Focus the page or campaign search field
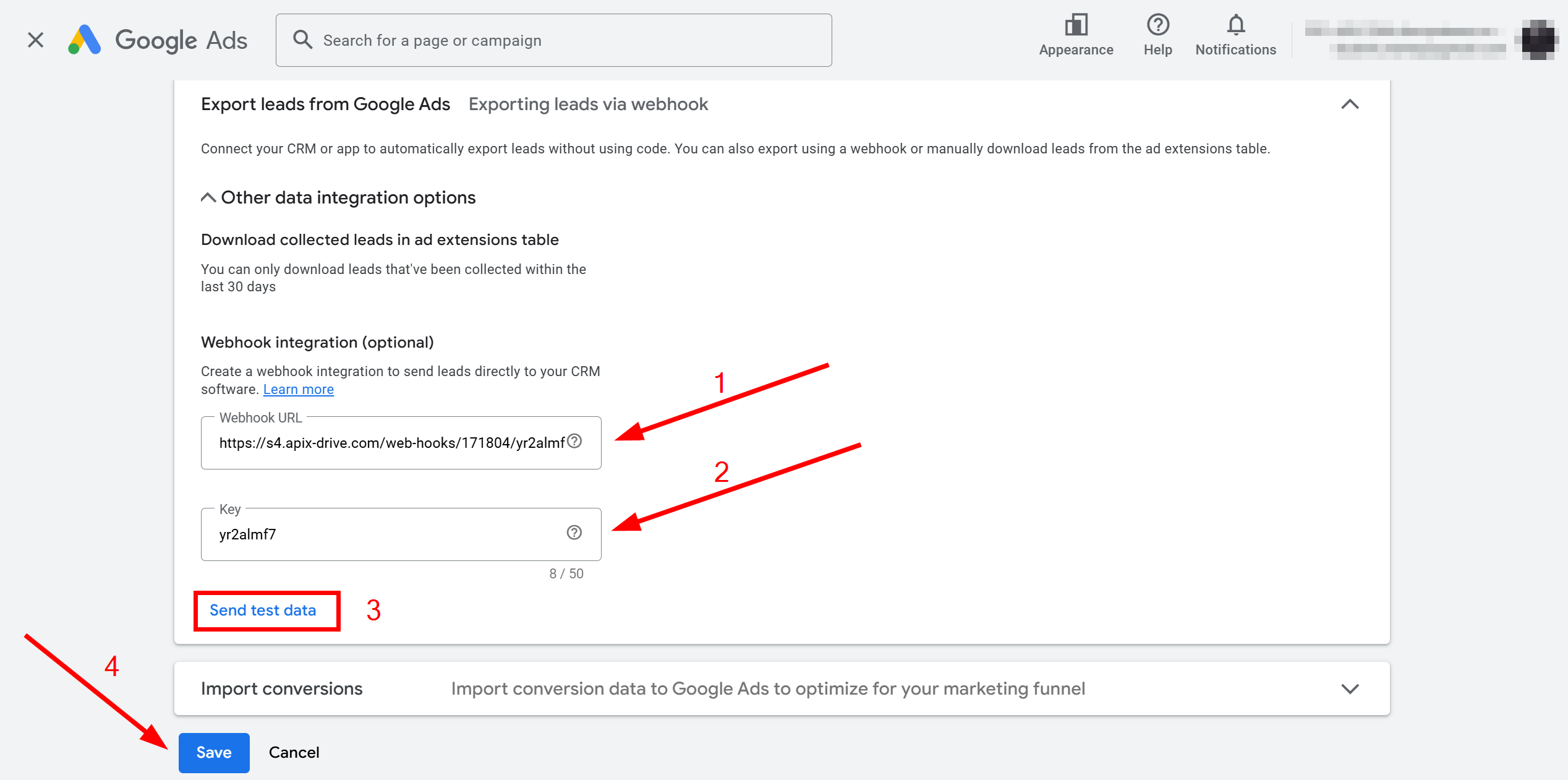Image resolution: width=1568 pixels, height=780 pixels. point(553,40)
